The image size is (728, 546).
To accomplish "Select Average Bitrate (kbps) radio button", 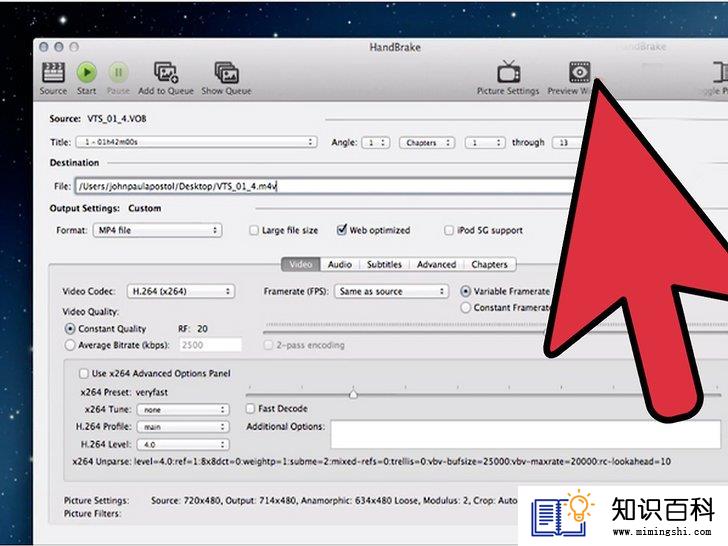I will pos(70,345).
